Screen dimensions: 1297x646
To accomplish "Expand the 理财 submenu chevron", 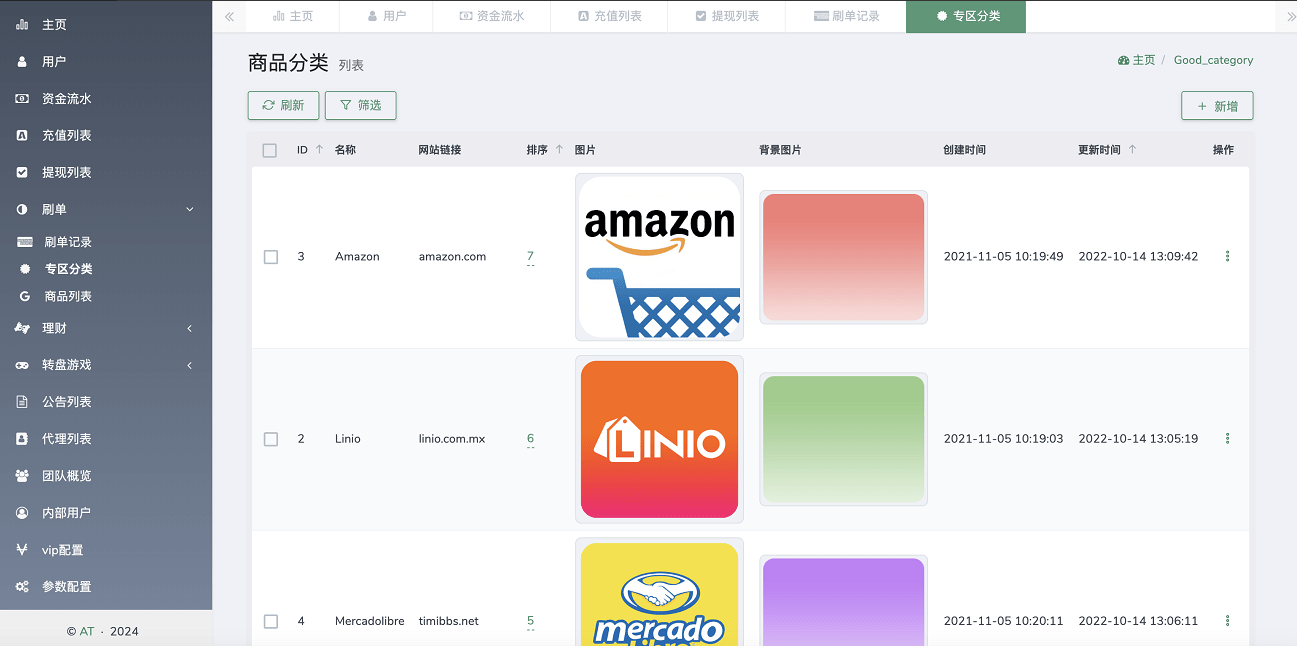I will coord(190,328).
